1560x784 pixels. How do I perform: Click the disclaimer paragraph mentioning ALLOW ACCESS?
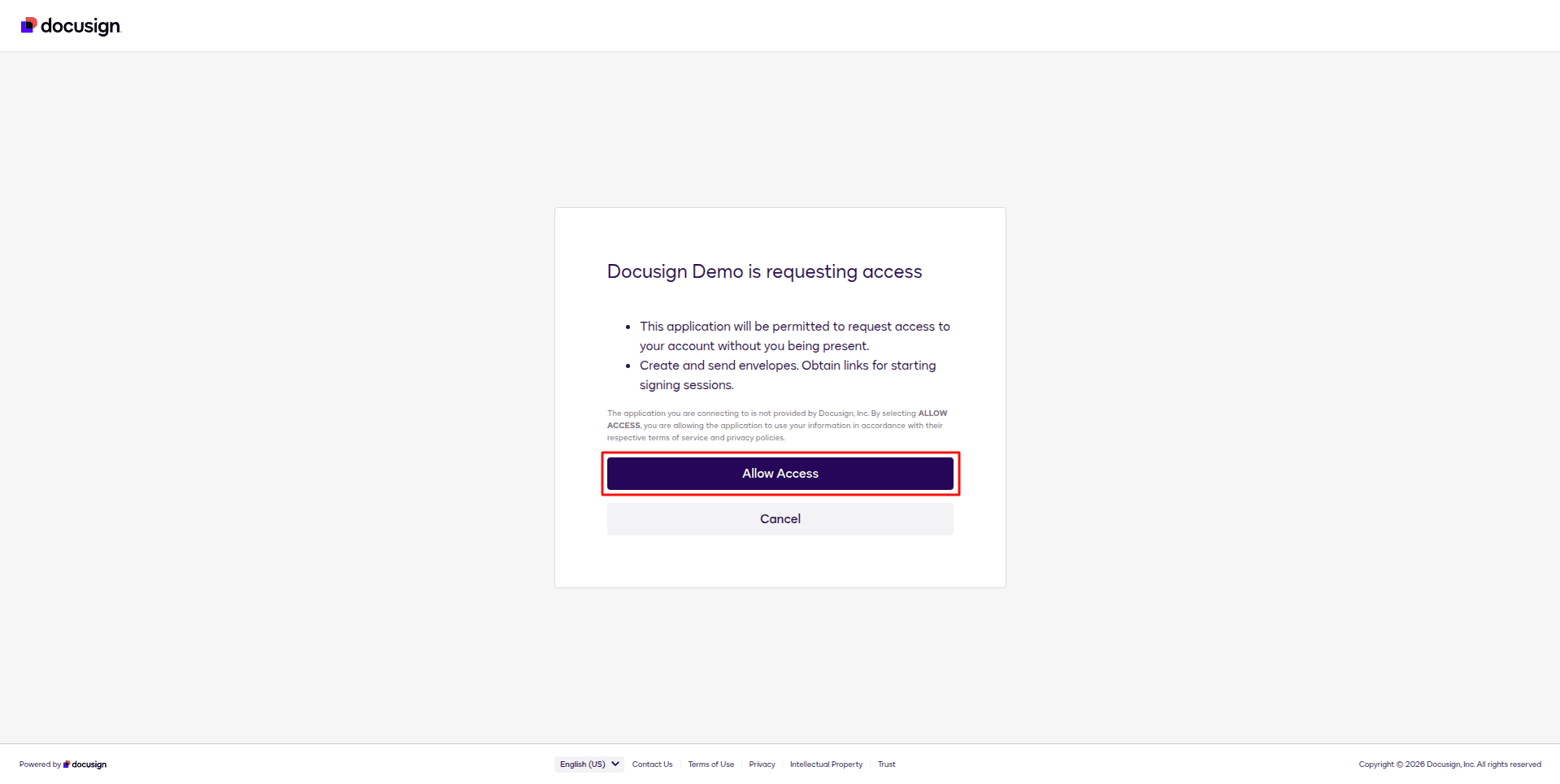pyautogui.click(x=777, y=426)
